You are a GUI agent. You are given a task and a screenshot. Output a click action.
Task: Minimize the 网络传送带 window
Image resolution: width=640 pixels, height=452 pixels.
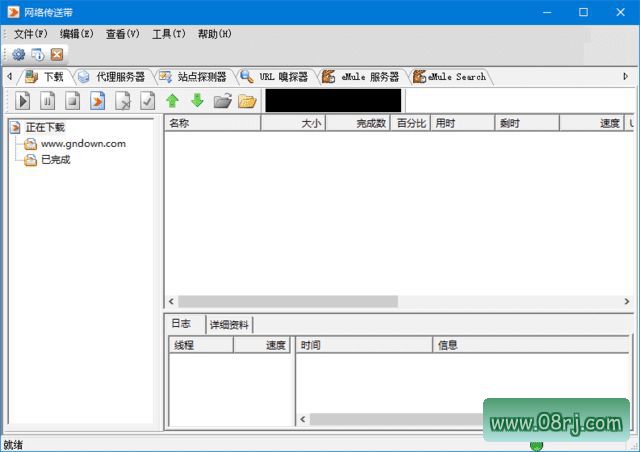click(547, 12)
